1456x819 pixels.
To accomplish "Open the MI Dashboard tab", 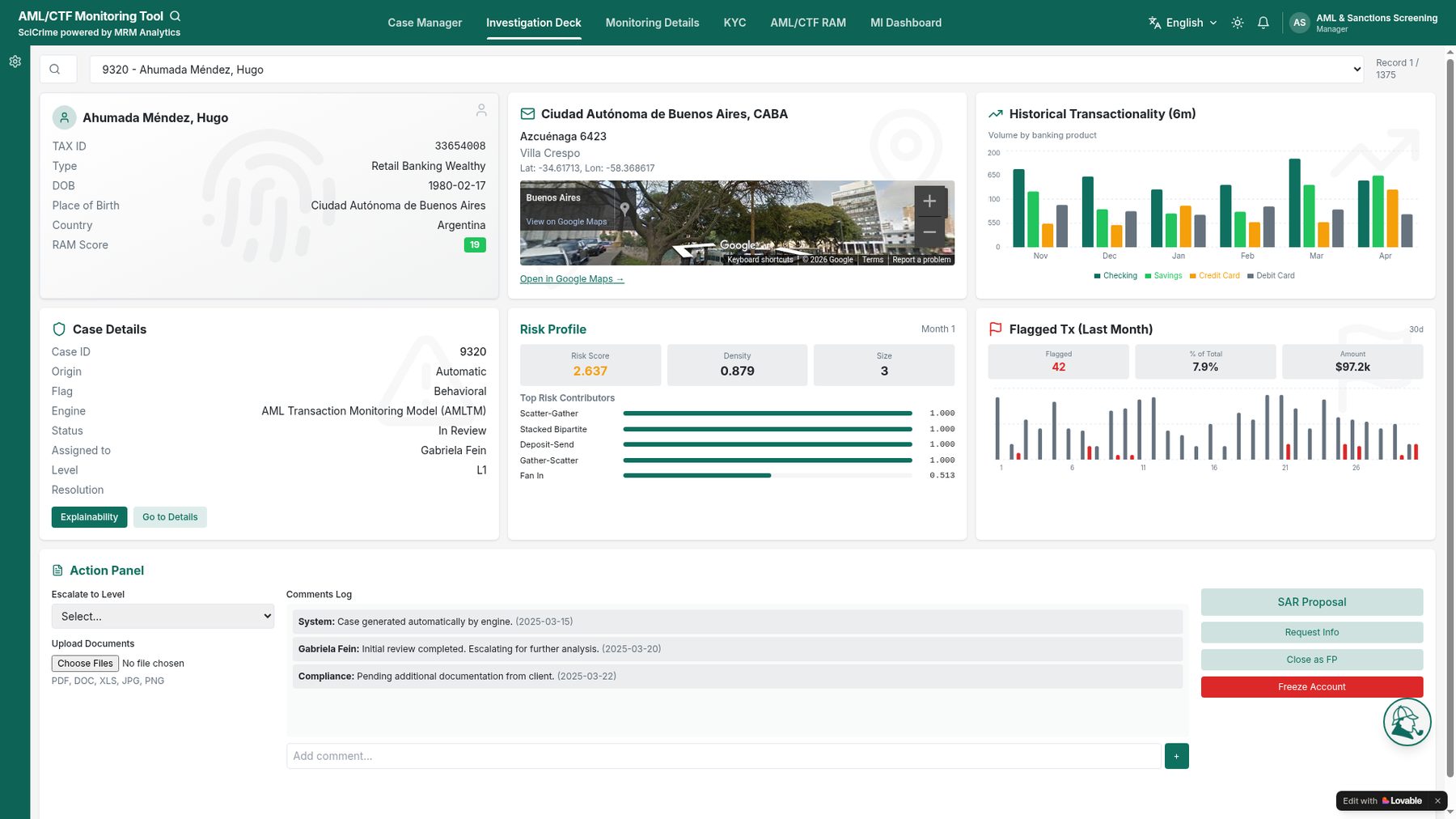I will tap(906, 23).
